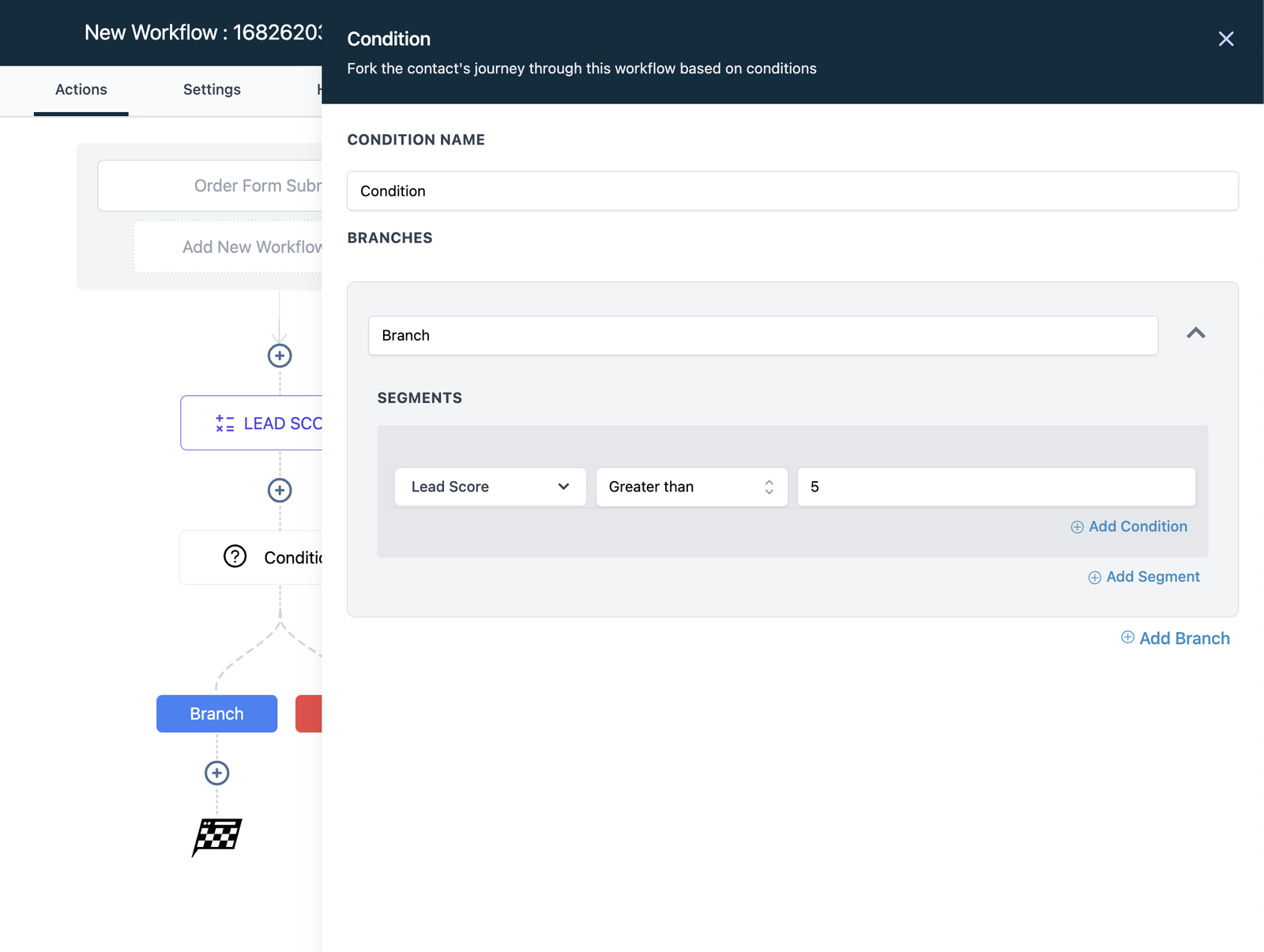This screenshot has width=1264, height=952.
Task: Switch to the Settings tab
Action: pyautogui.click(x=212, y=89)
